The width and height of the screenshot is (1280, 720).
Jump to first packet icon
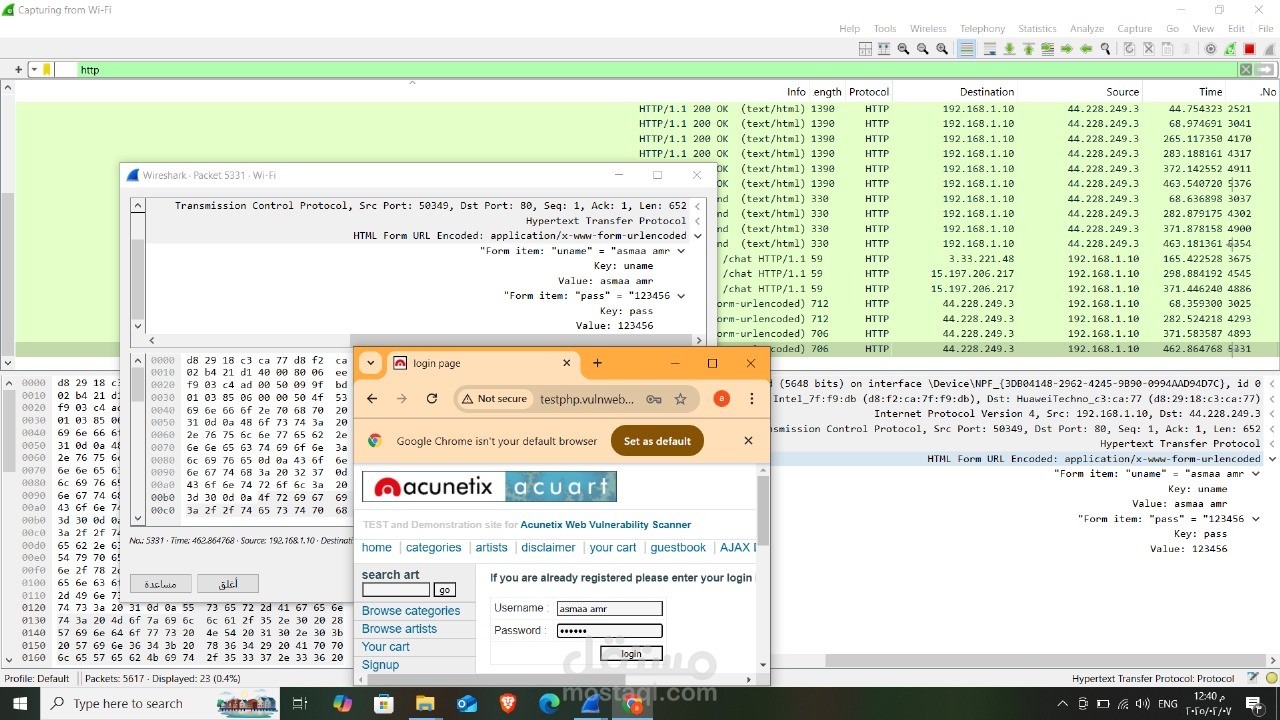pos(1028,48)
